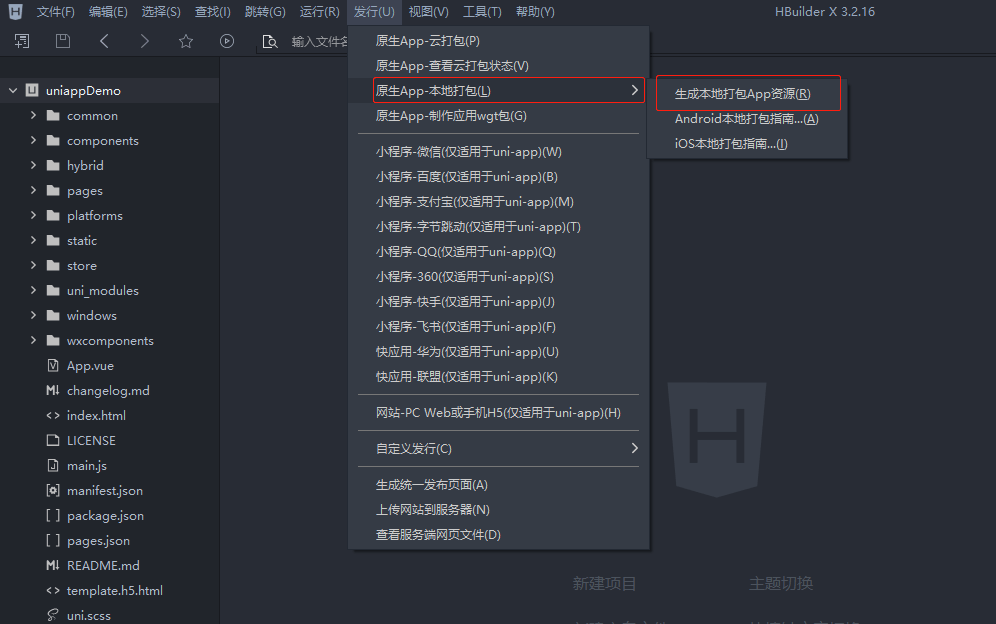This screenshot has height=624, width=996.
Task: Open the 视图(V) menu
Action: [428, 11]
